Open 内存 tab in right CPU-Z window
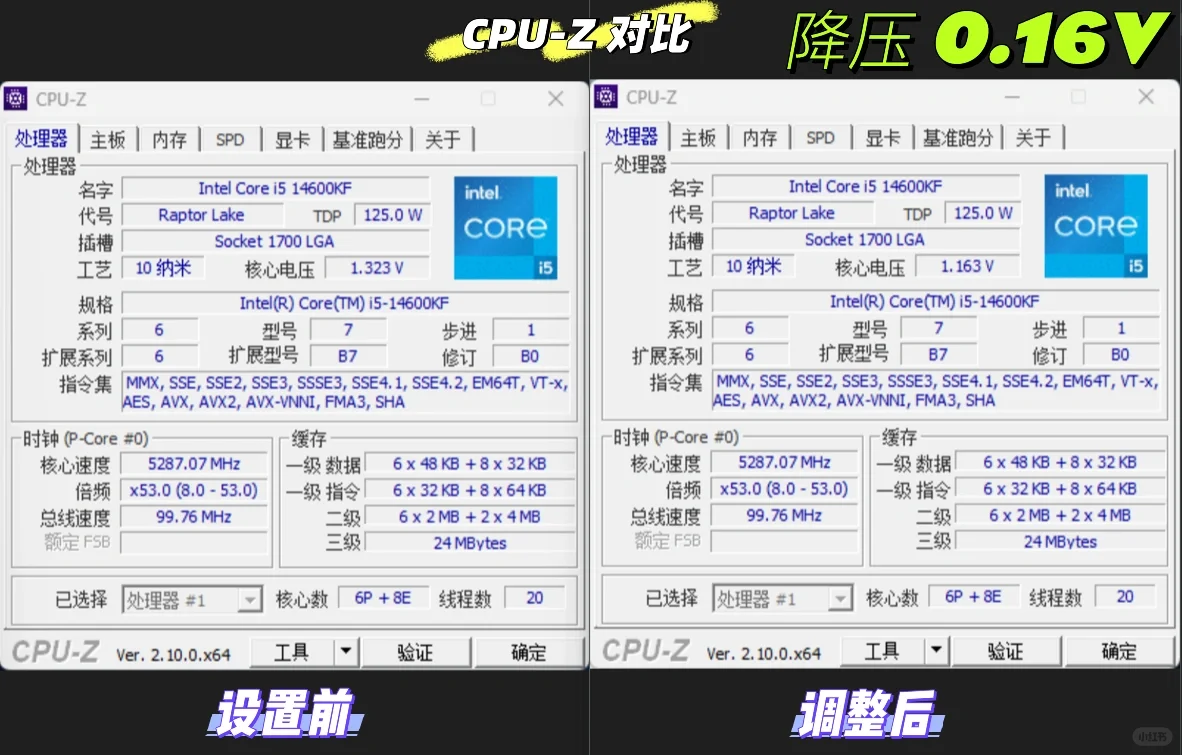Image resolution: width=1182 pixels, height=755 pixels. point(759,138)
